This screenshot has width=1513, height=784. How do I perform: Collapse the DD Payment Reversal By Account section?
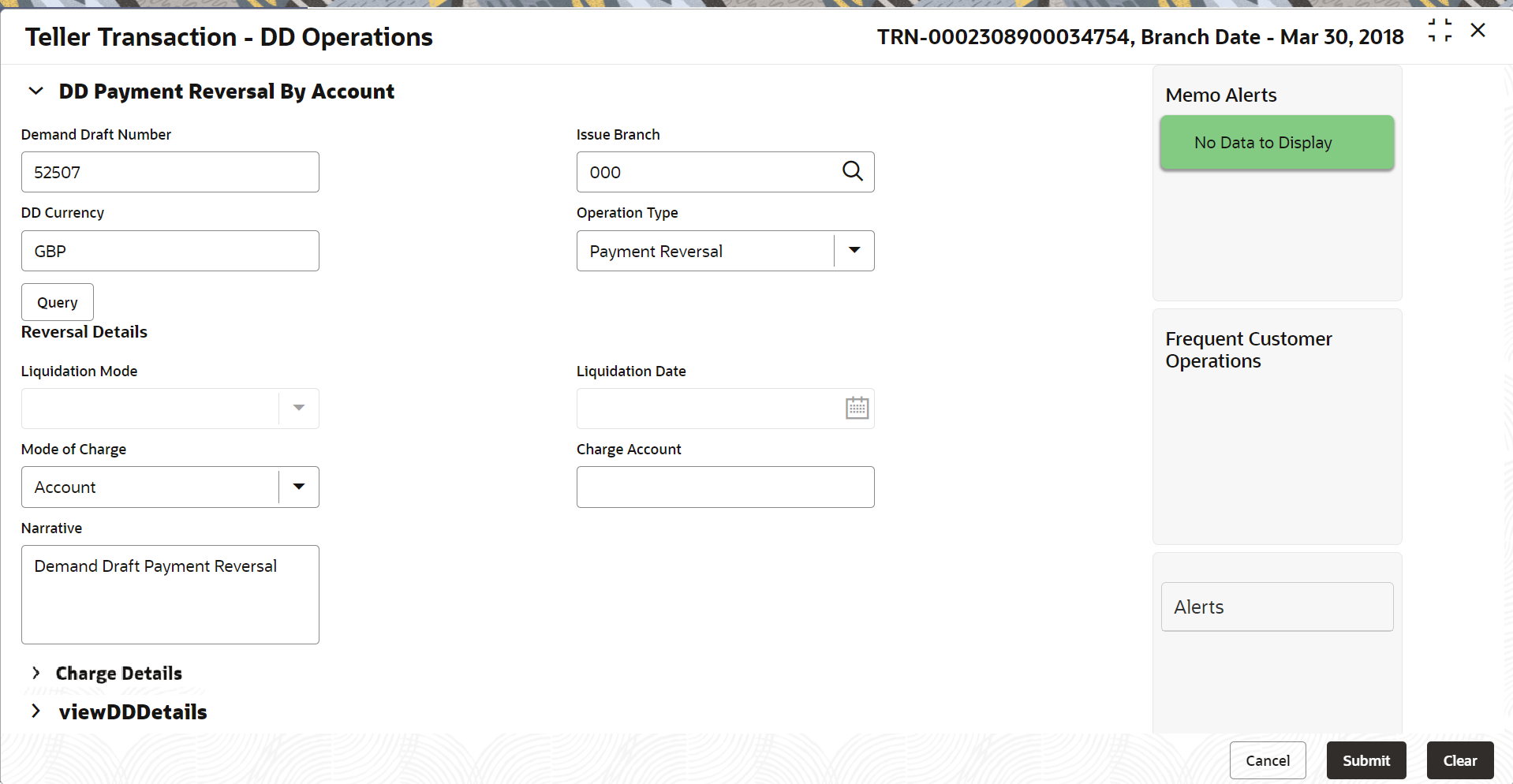click(x=35, y=91)
